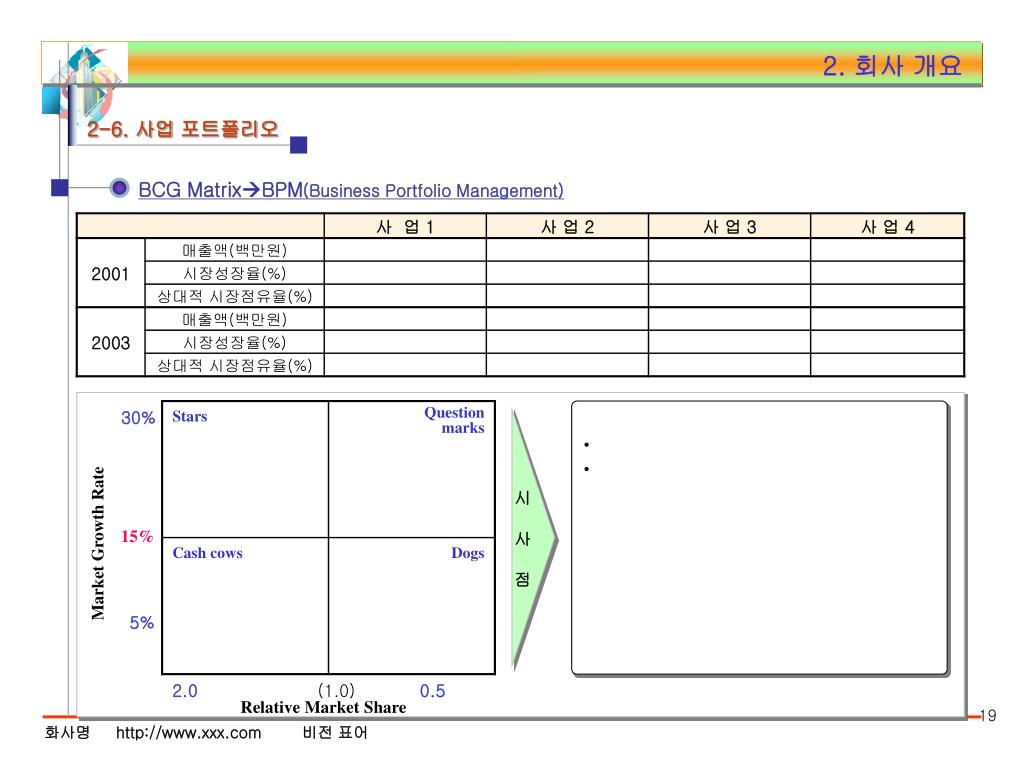Open the BCG Matrix→BPM underlined link
1024x768 pixels.
click(351, 190)
